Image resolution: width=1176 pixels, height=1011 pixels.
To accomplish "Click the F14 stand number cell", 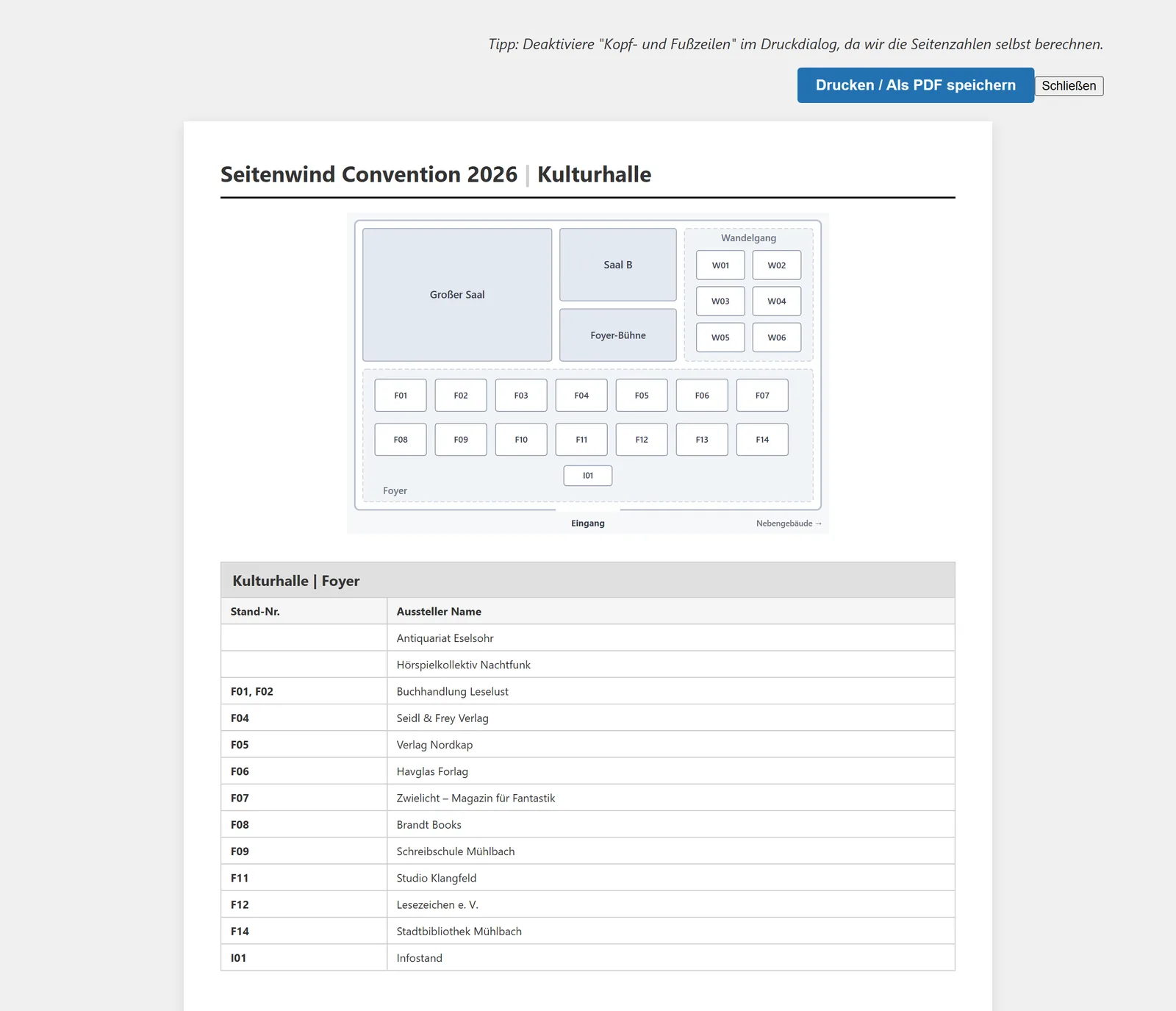I will (x=304, y=932).
